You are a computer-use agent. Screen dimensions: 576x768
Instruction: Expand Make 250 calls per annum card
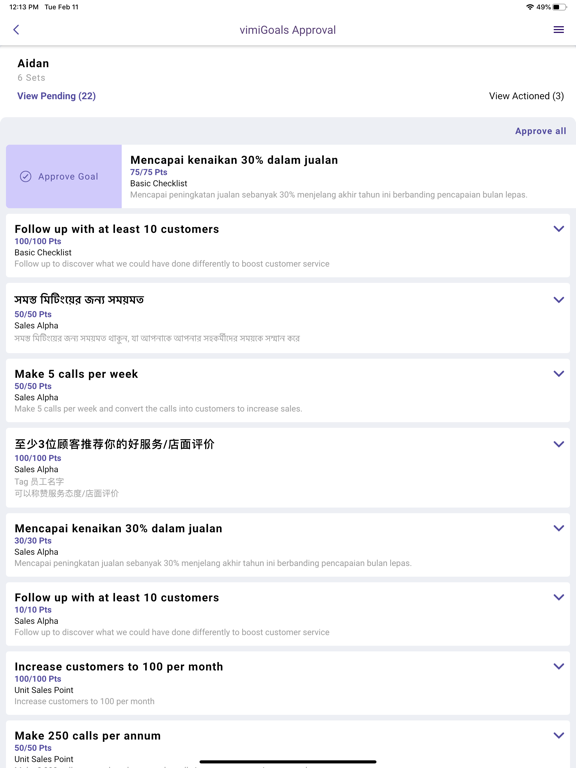coord(558,735)
